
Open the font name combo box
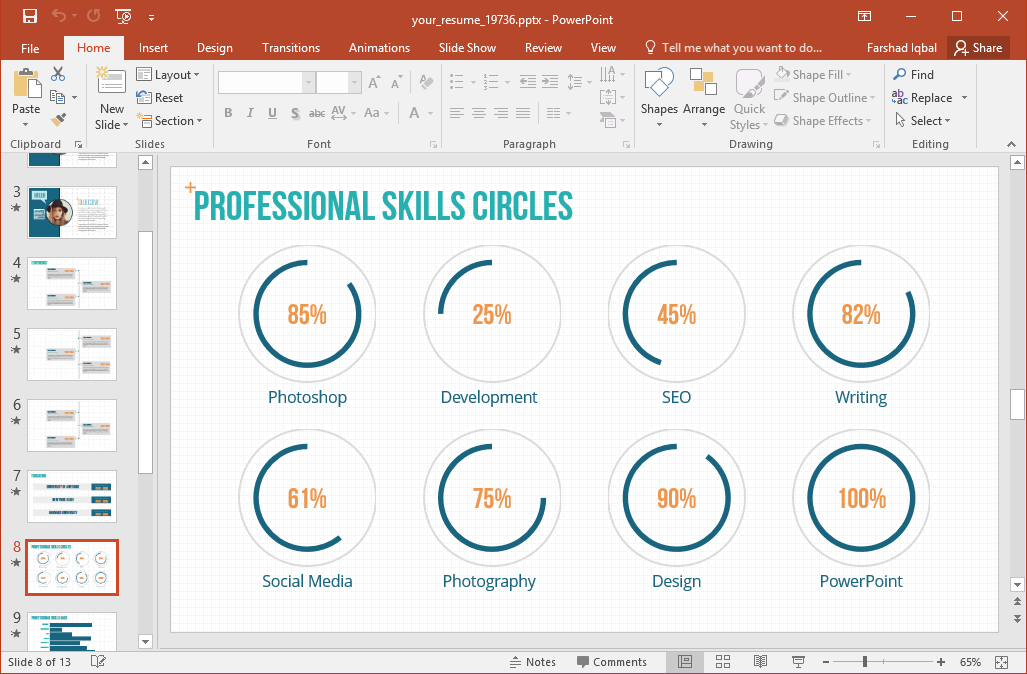coord(266,83)
